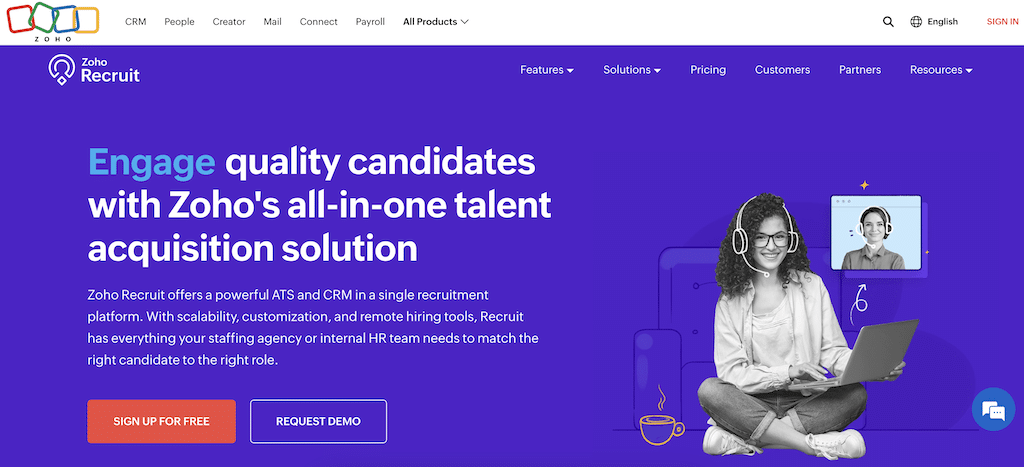The height and width of the screenshot is (467, 1024).
Task: Expand the All Products dropdown
Action: pos(435,22)
